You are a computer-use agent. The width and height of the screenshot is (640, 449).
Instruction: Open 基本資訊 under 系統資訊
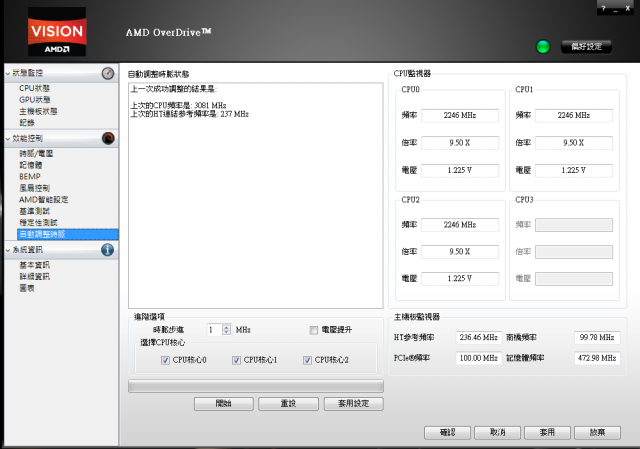tap(35, 265)
